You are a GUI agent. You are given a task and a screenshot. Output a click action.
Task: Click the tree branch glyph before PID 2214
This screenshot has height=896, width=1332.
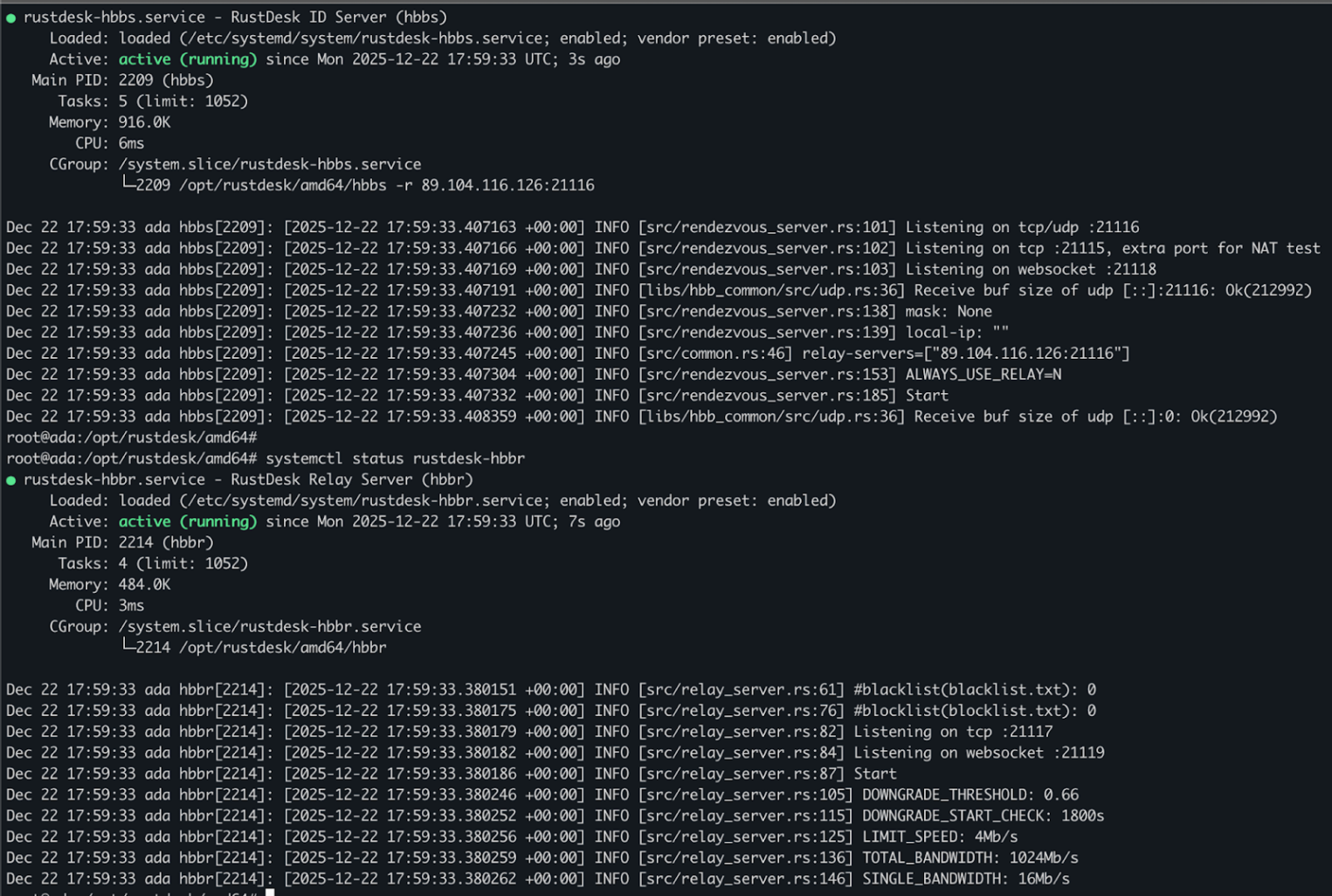pyautogui.click(x=128, y=646)
